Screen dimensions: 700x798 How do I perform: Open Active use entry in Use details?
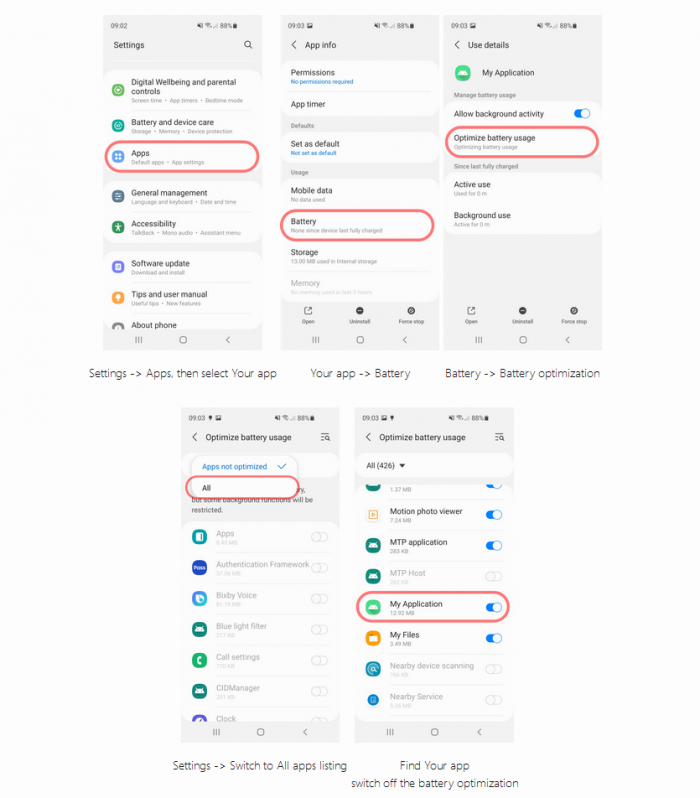[522, 188]
